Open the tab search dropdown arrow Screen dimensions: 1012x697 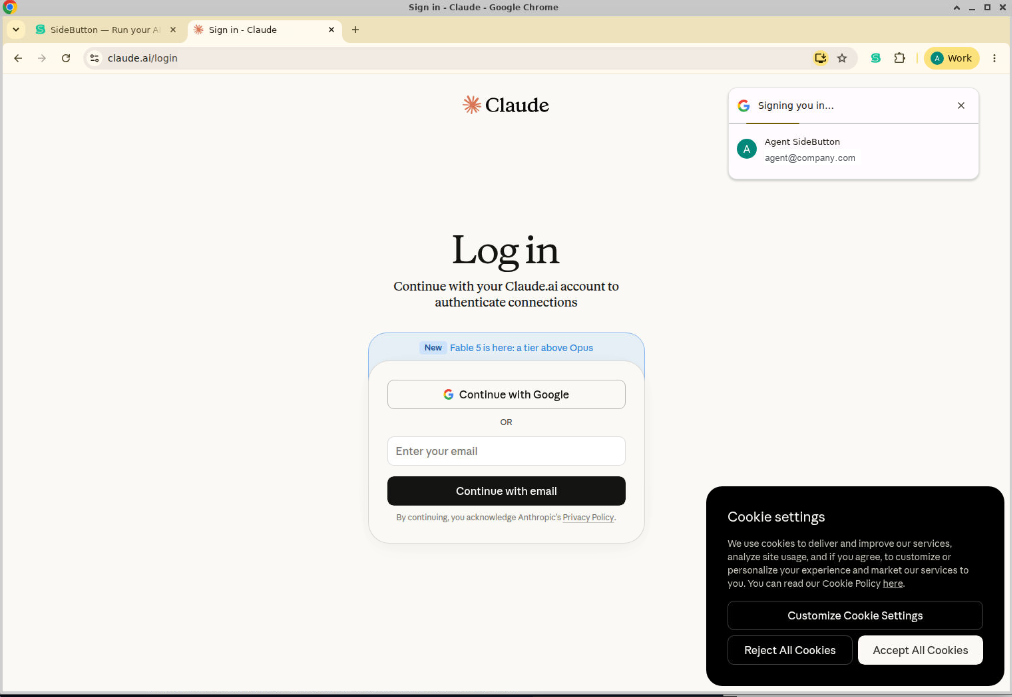pos(15,30)
